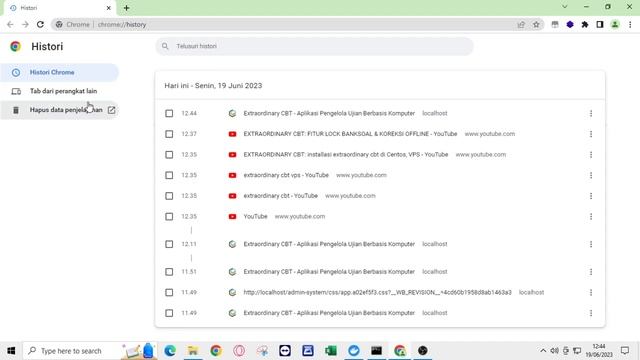Open more actions for FITUR LOCK BANKSOAL entry
The height and width of the screenshot is (360, 640).
591,134
